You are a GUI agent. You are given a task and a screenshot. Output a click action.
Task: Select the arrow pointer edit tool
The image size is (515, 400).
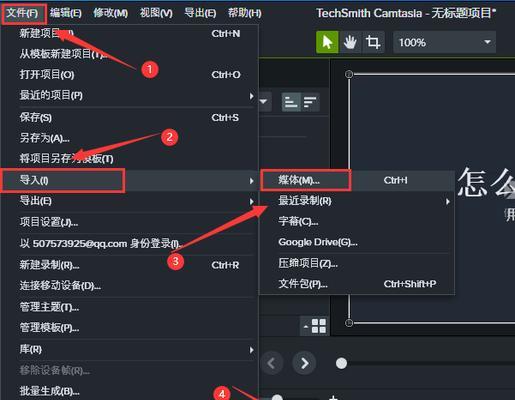click(327, 42)
